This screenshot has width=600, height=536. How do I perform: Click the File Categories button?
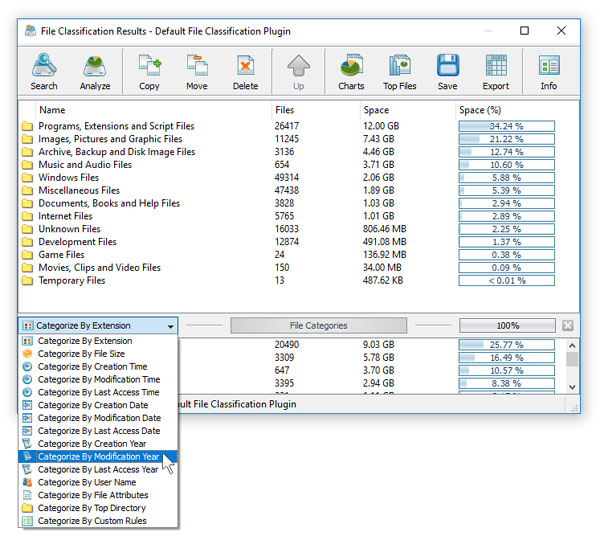(x=318, y=326)
